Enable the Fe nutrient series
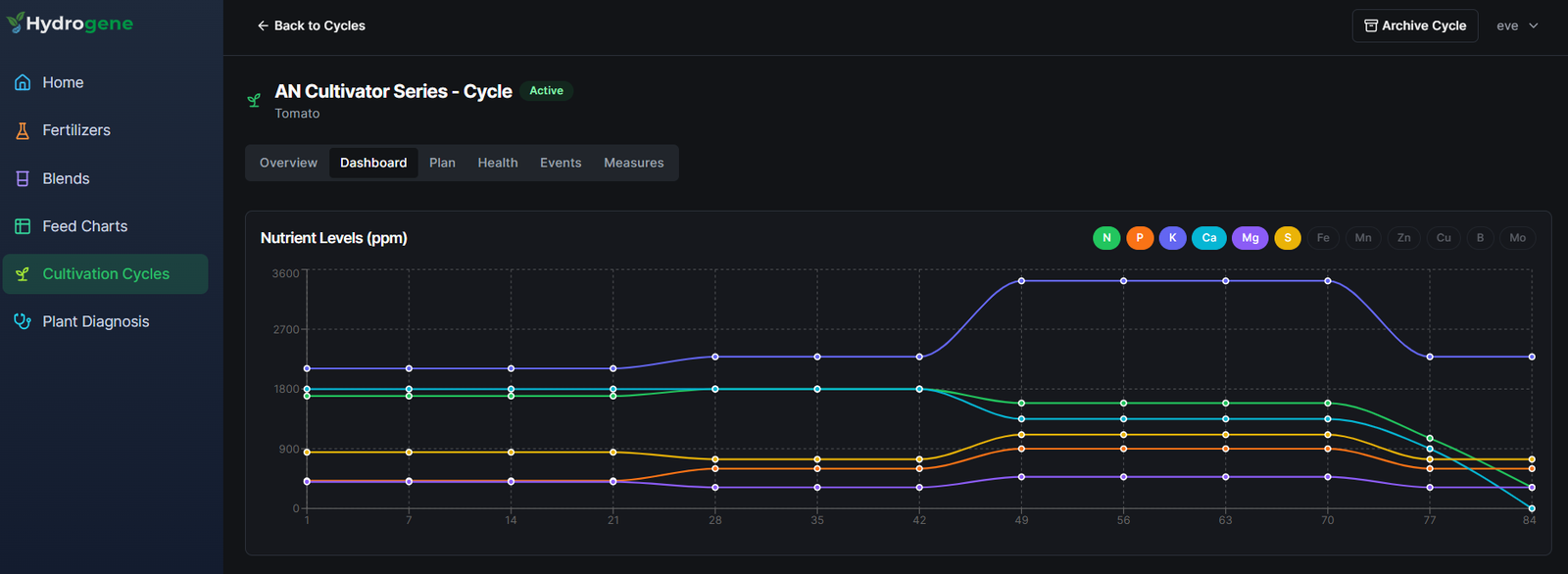The height and width of the screenshot is (574, 1568). (x=1323, y=238)
